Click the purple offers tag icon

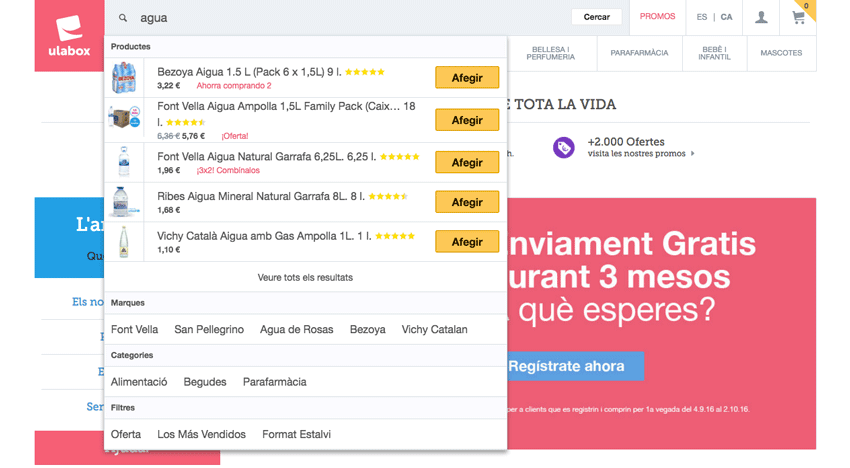pyautogui.click(x=563, y=148)
